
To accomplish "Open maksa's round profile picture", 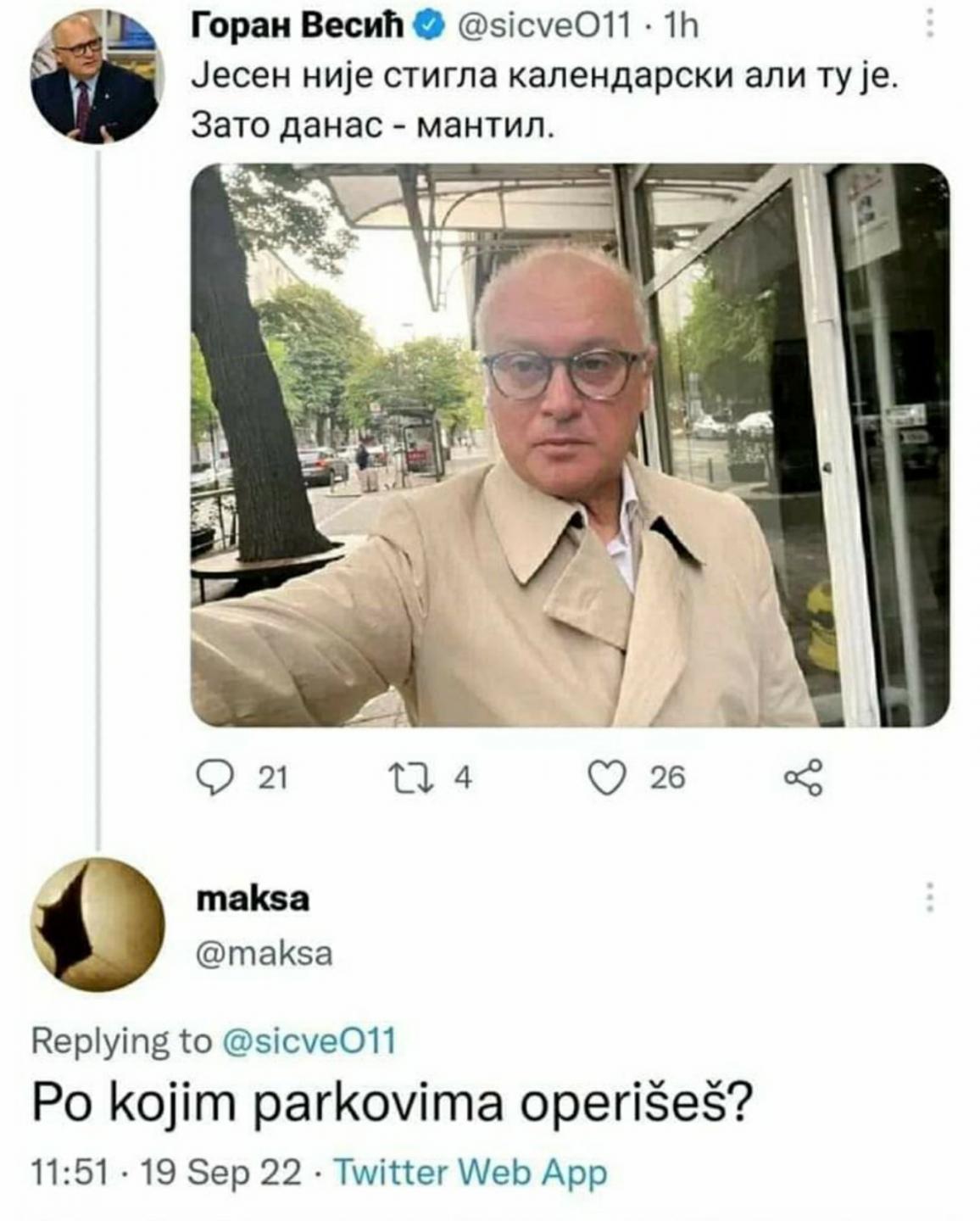I will coord(97,925).
